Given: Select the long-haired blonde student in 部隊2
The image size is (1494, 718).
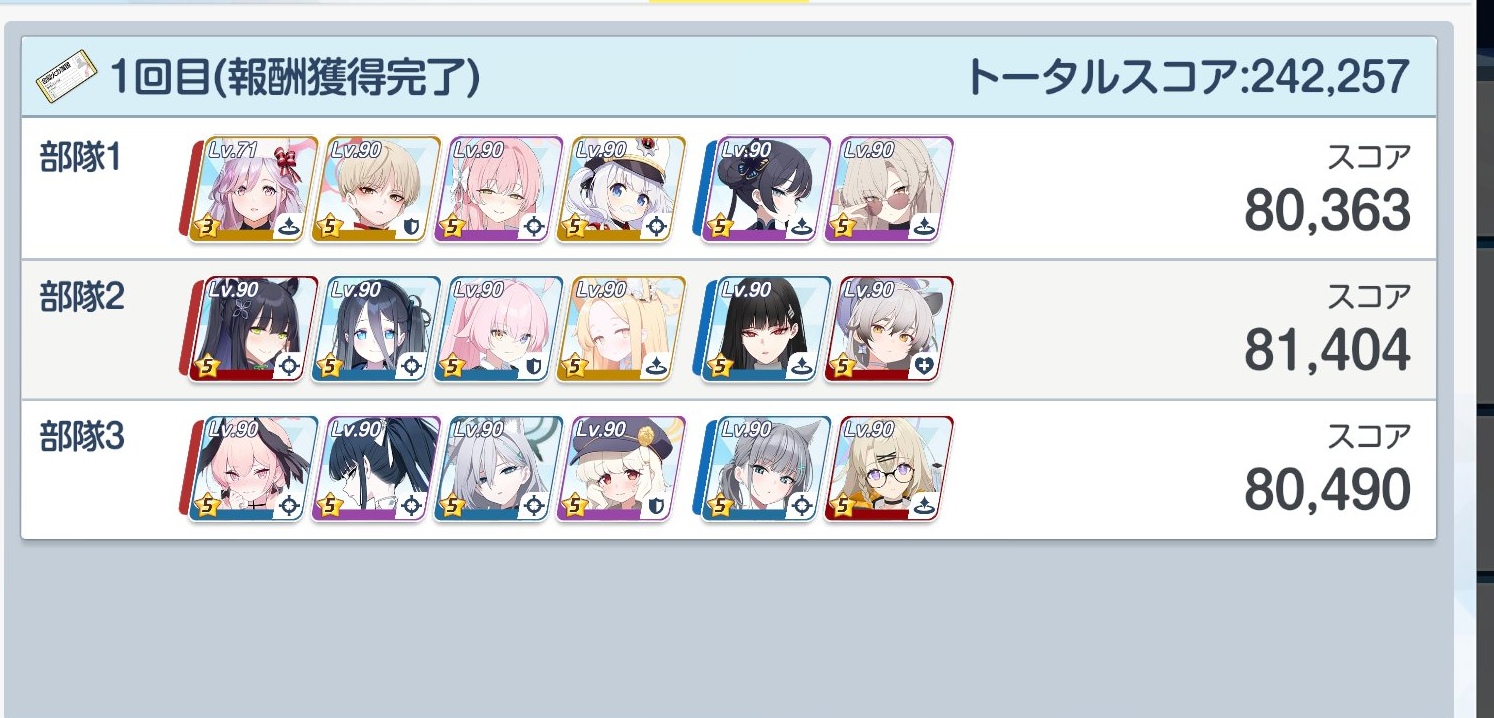Looking at the screenshot, I should click(621, 330).
